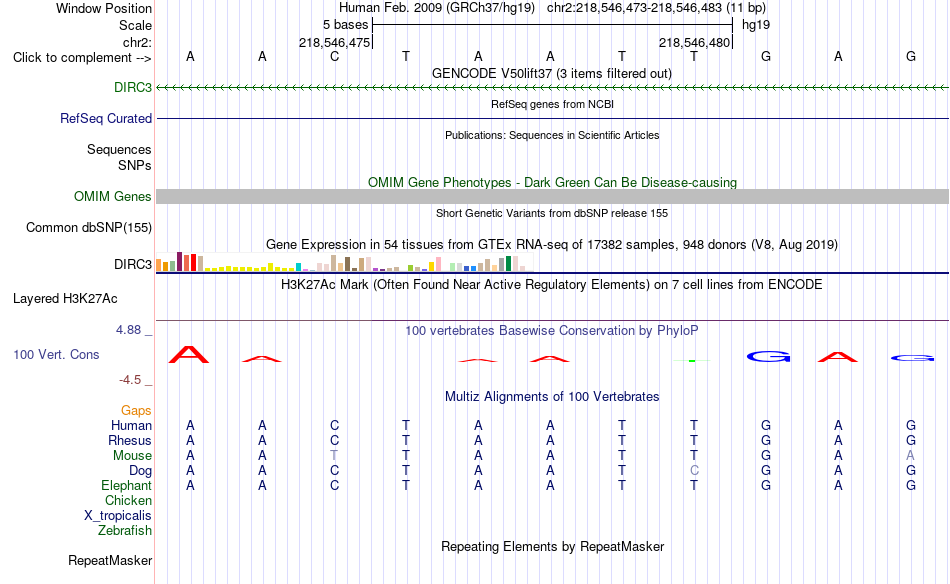Click the 'Common dbSNP(155)' track label

[88, 228]
